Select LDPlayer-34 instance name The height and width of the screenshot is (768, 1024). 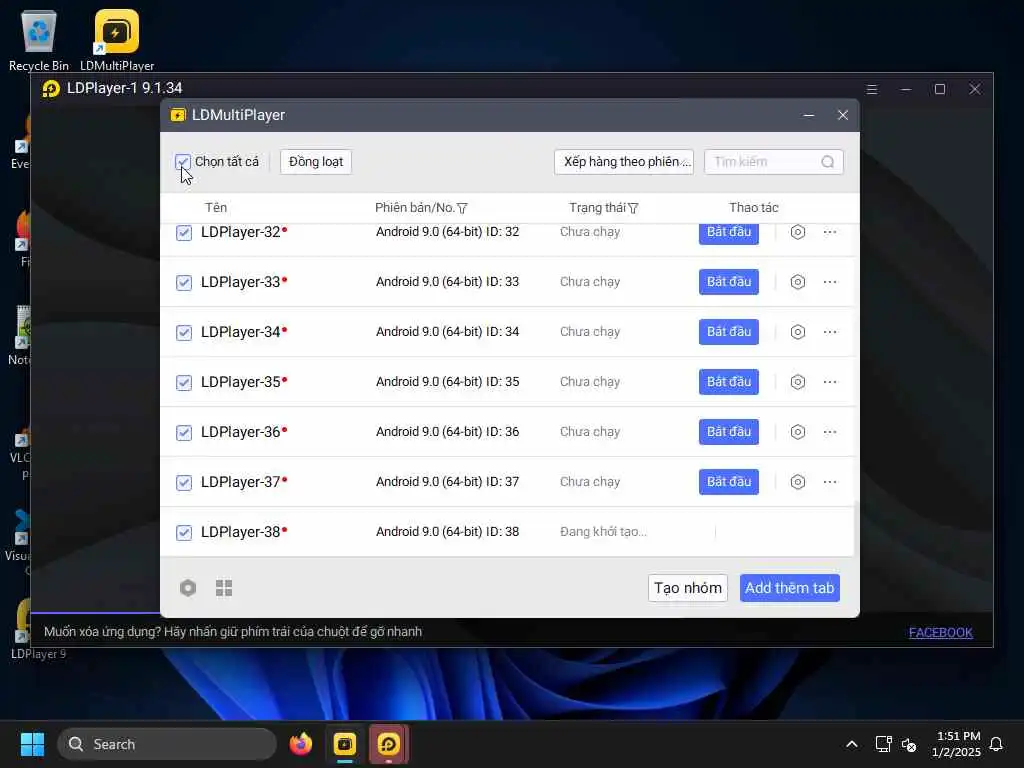(240, 332)
